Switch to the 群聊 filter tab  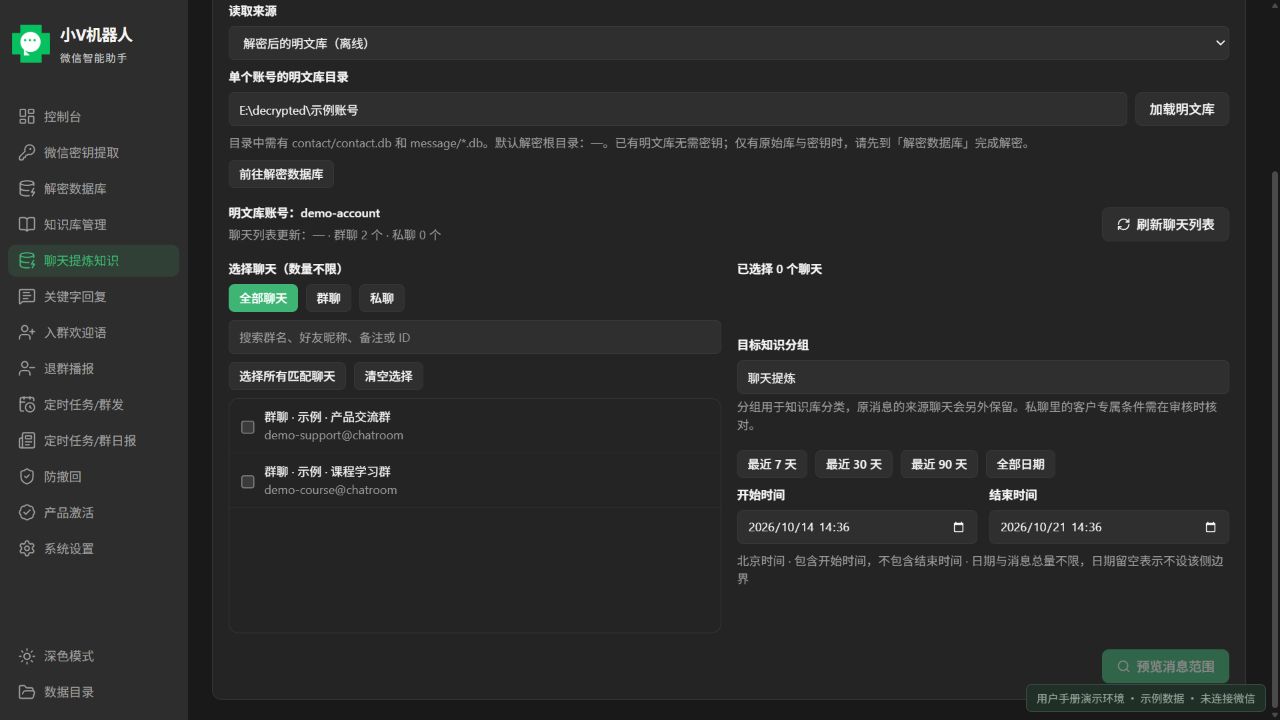coord(328,298)
